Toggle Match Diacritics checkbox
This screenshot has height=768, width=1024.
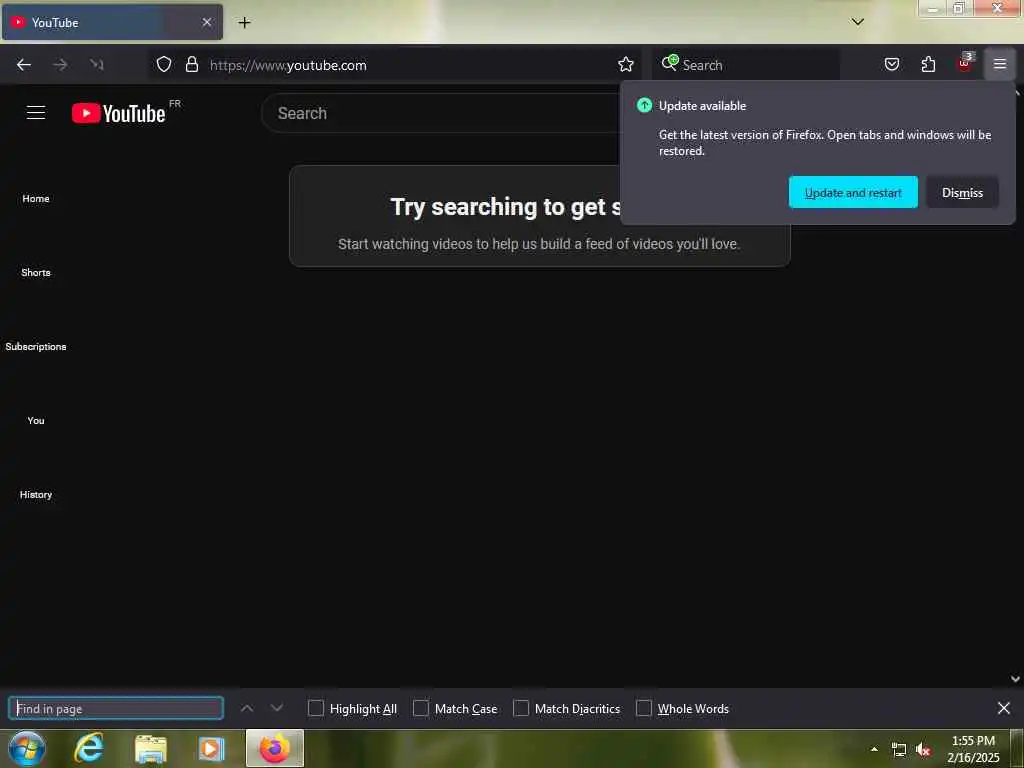pos(520,708)
